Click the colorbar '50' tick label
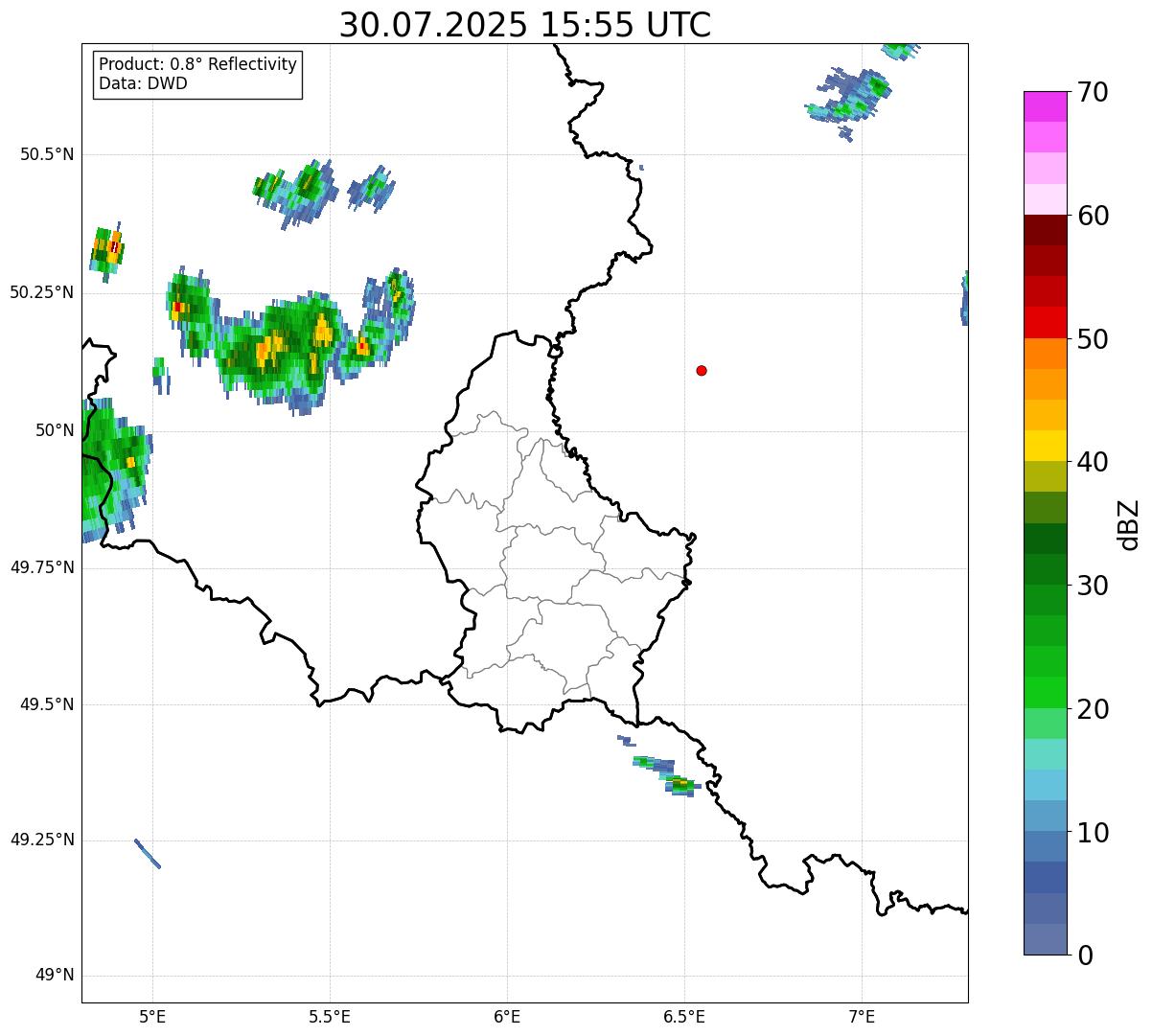Viewport: 1152px width, 1036px height. pyautogui.click(x=1093, y=339)
